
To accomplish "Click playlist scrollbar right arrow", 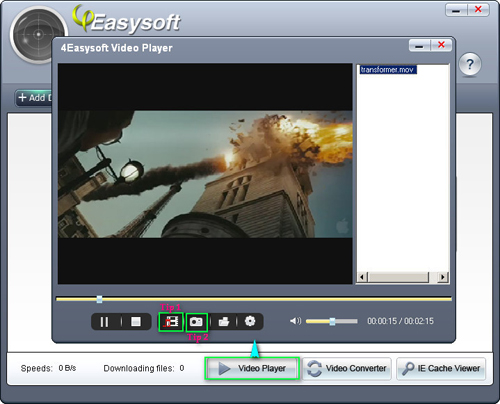I will click(x=443, y=277).
